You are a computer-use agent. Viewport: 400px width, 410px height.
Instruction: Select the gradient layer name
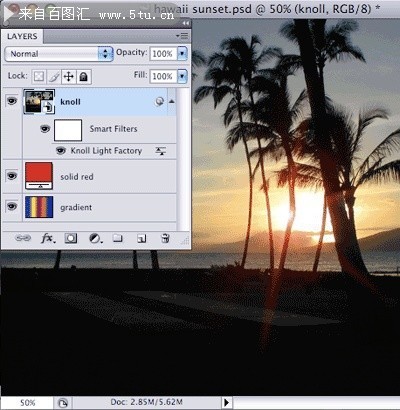point(76,207)
